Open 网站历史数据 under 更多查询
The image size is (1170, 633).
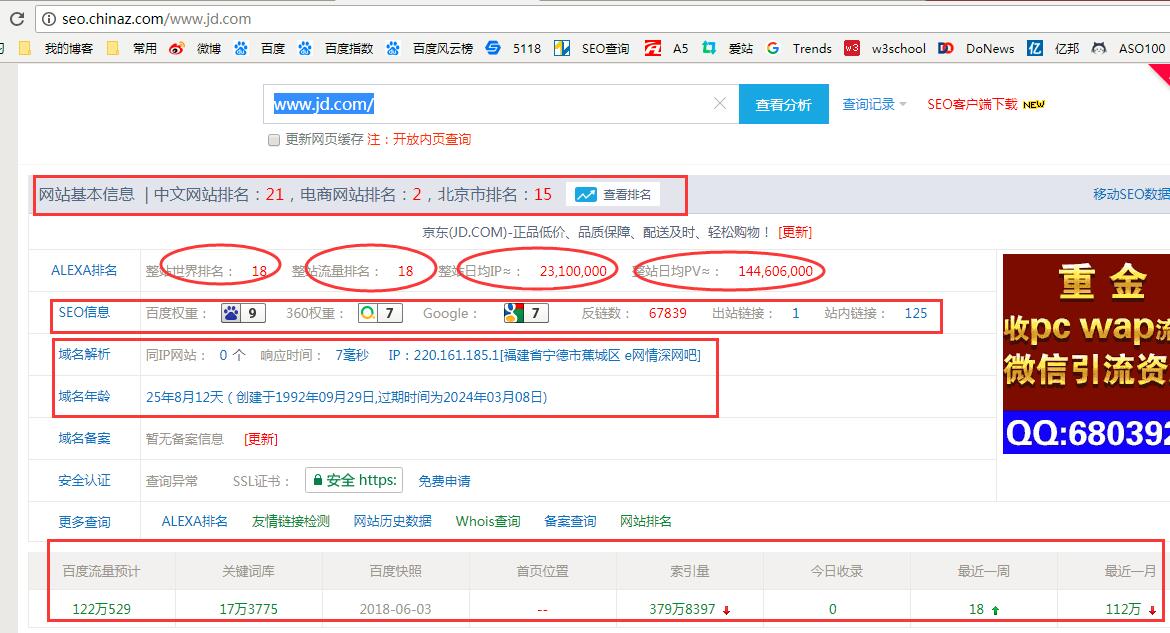[x=392, y=521]
